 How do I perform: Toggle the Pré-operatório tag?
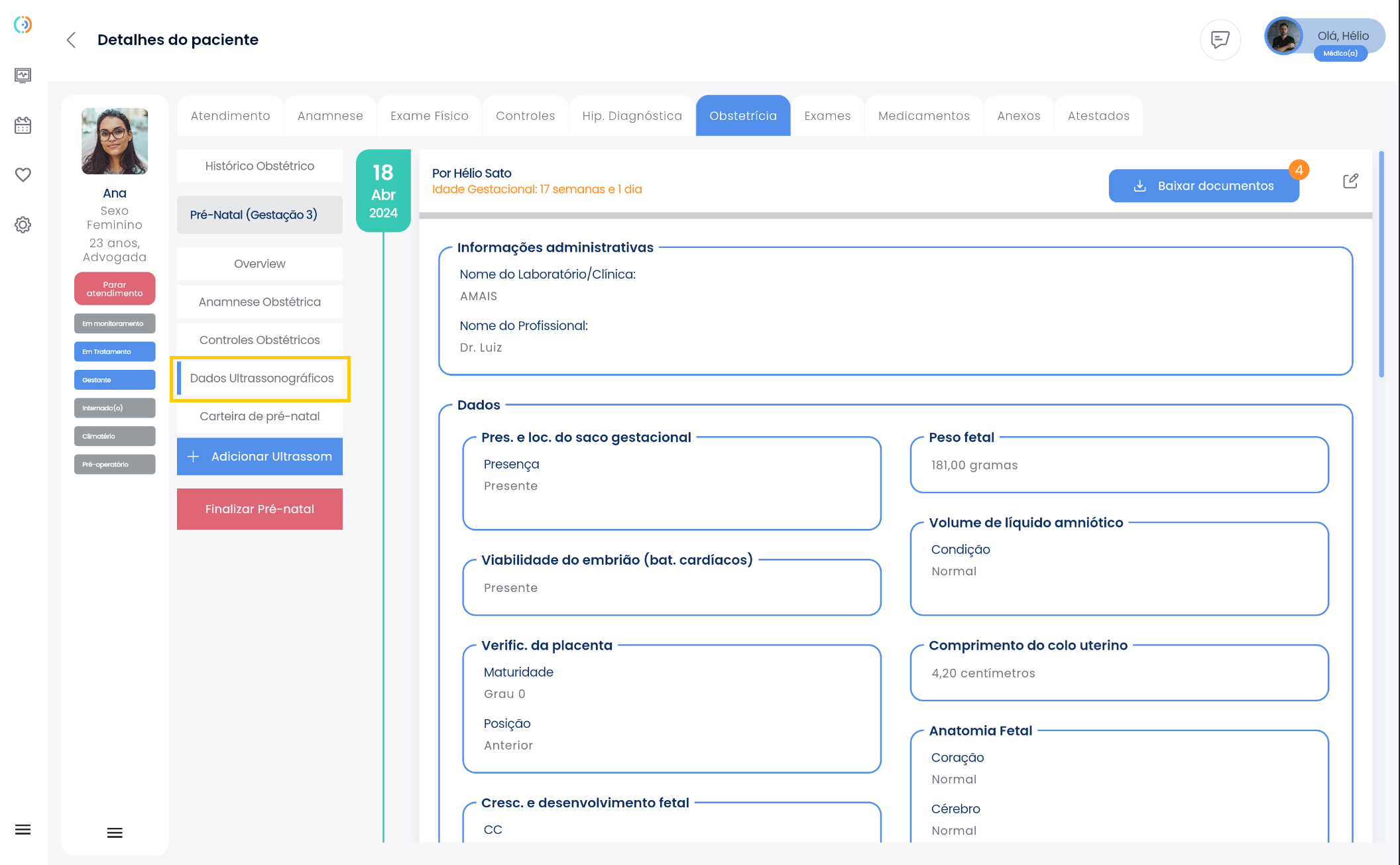[115, 464]
